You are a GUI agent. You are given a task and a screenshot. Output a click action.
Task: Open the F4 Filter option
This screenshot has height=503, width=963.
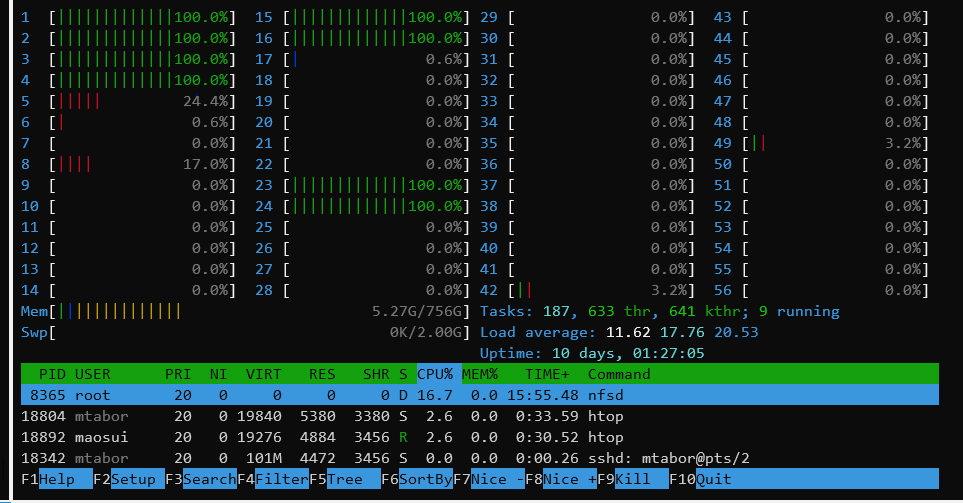click(x=281, y=479)
